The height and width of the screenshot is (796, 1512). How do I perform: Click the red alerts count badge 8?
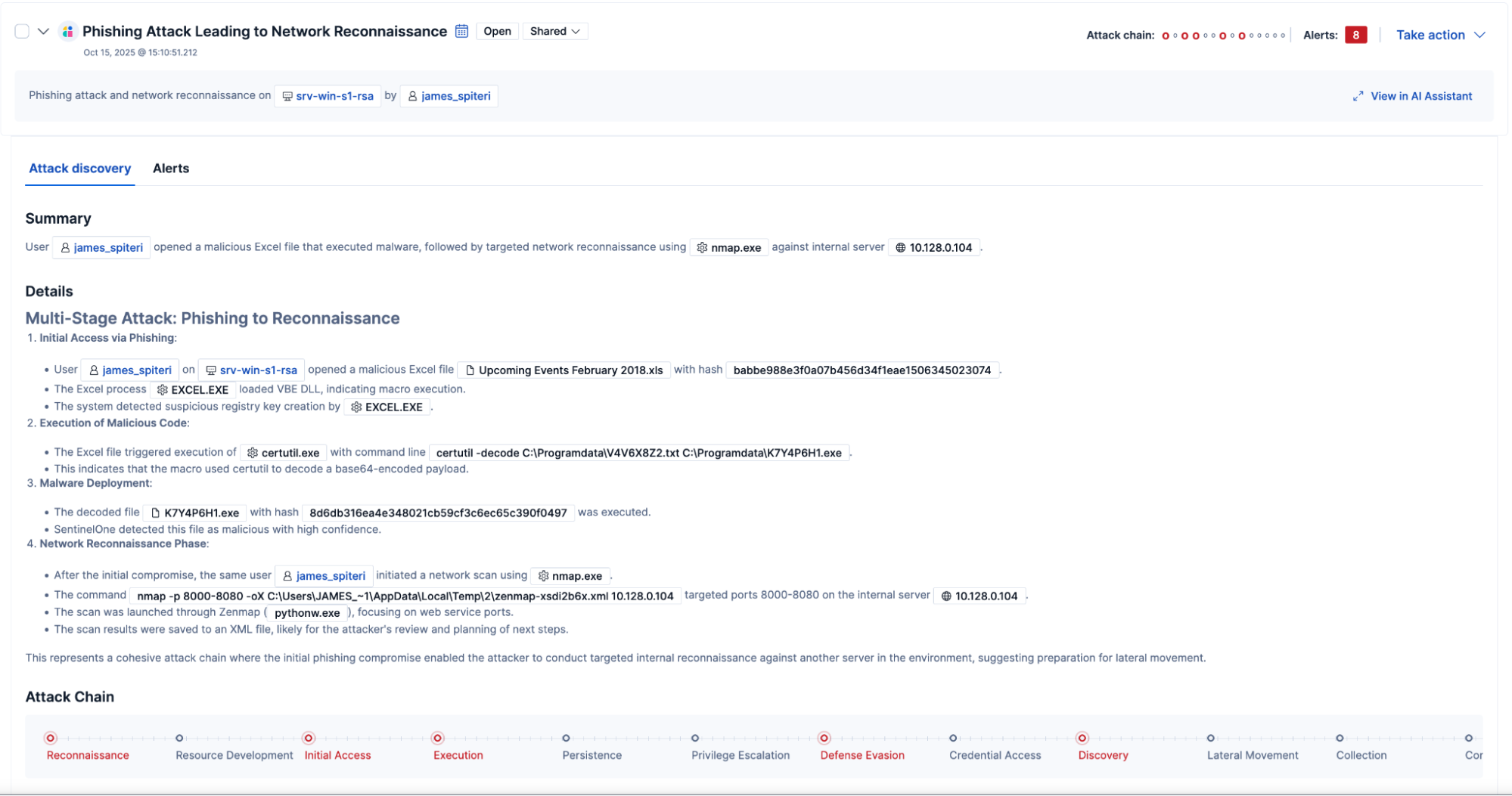[x=1355, y=35]
